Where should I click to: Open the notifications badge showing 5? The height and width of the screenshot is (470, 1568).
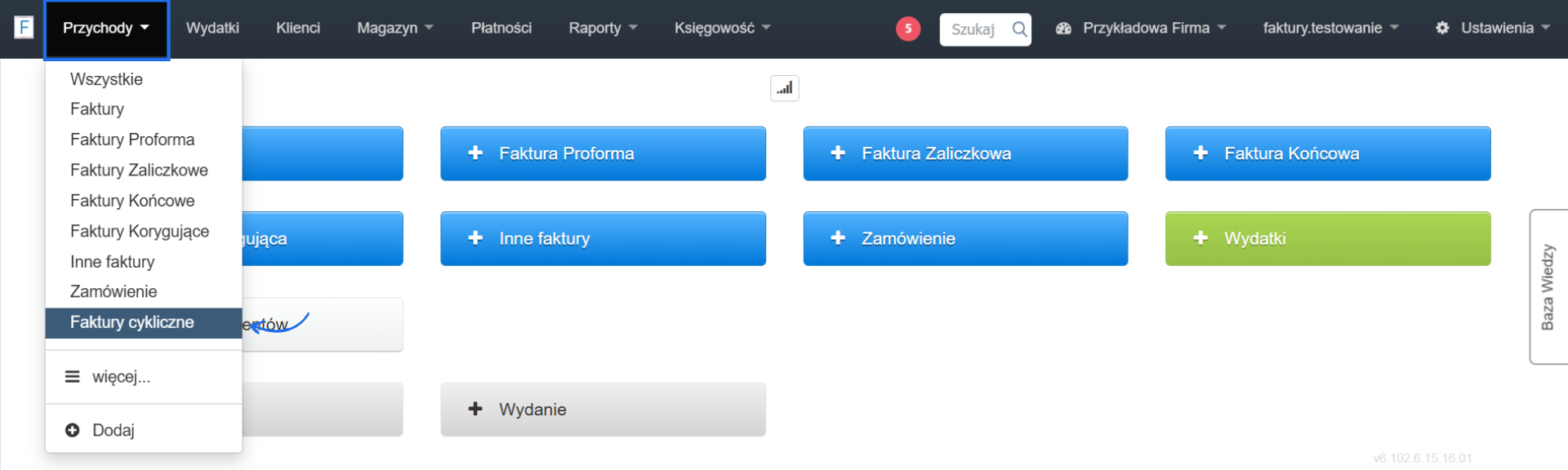(908, 29)
